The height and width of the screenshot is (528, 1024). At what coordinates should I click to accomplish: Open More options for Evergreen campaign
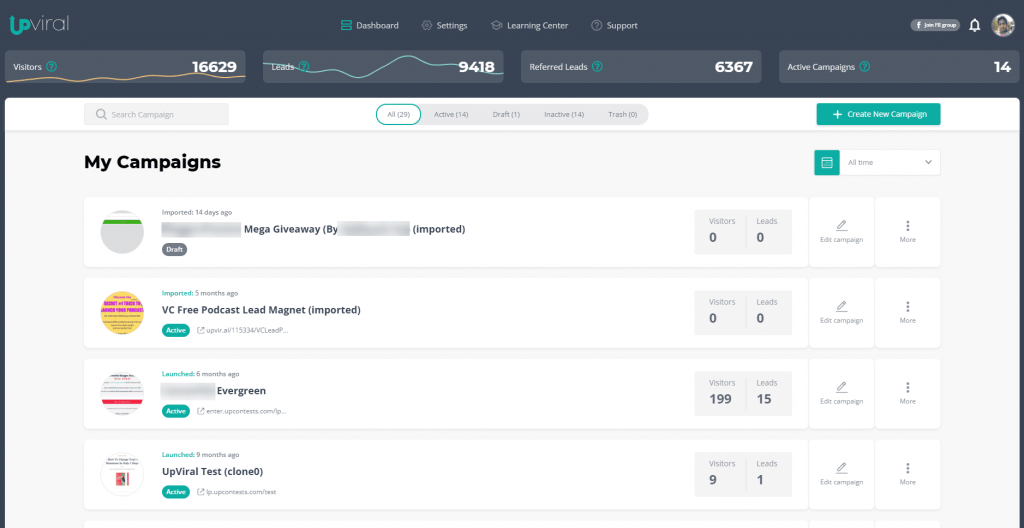907,393
